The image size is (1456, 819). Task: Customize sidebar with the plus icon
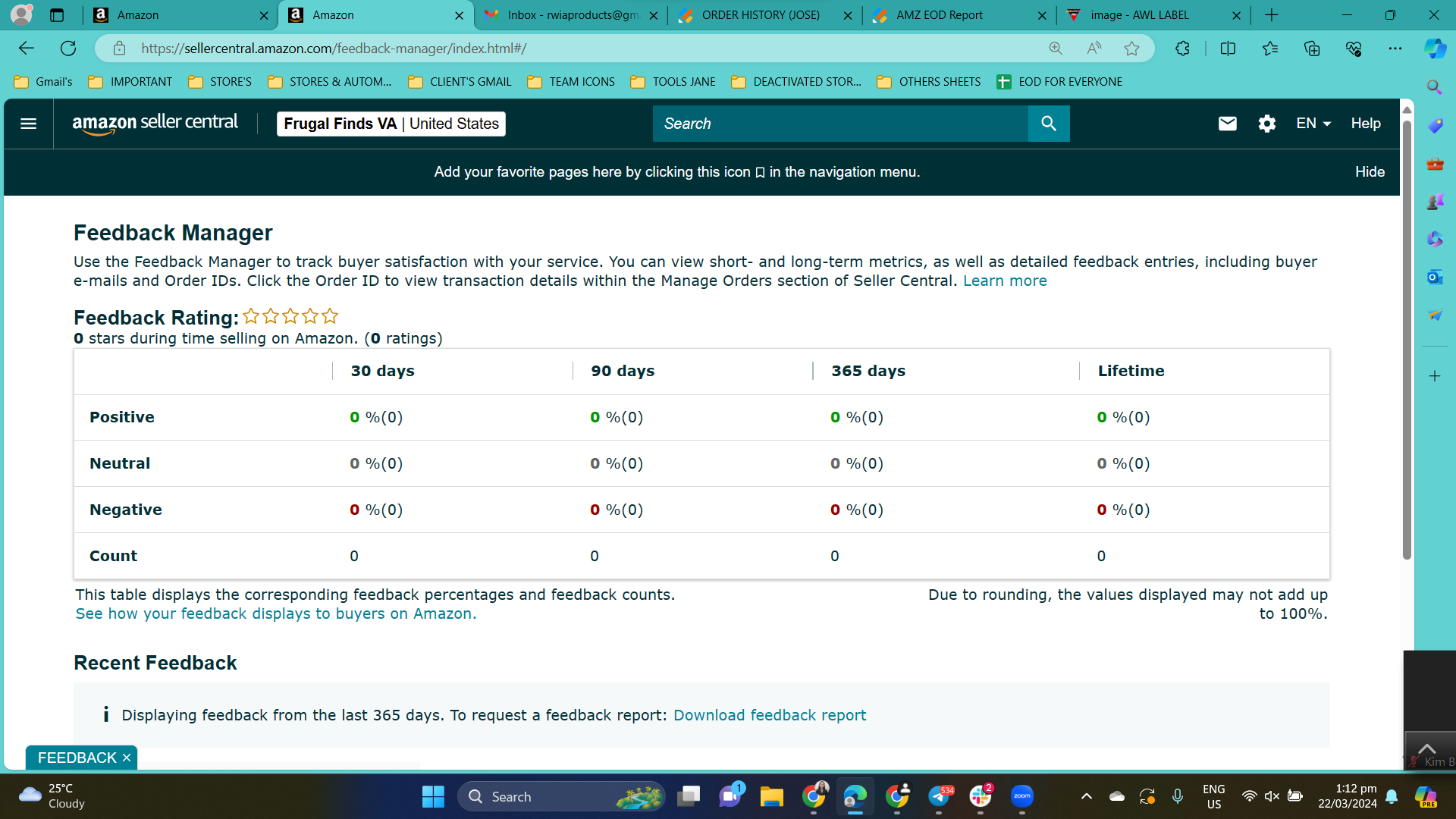(x=1434, y=376)
